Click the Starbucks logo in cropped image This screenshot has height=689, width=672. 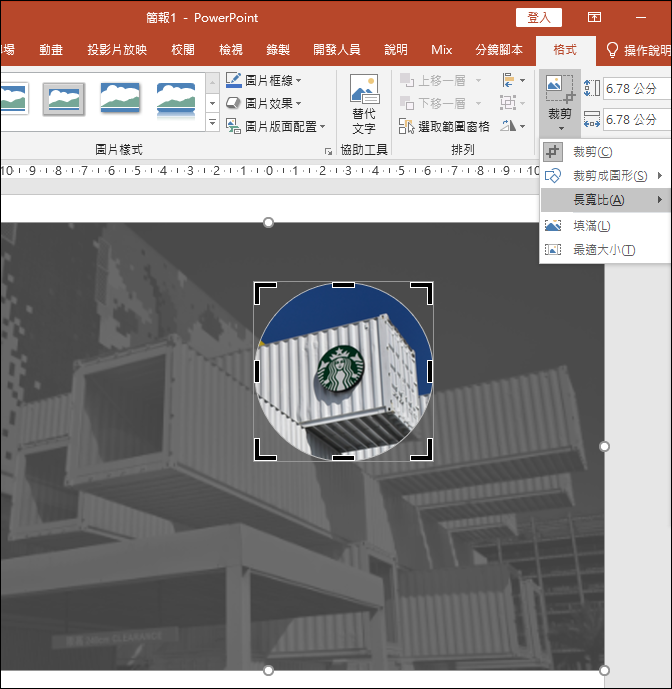pyautogui.click(x=341, y=369)
